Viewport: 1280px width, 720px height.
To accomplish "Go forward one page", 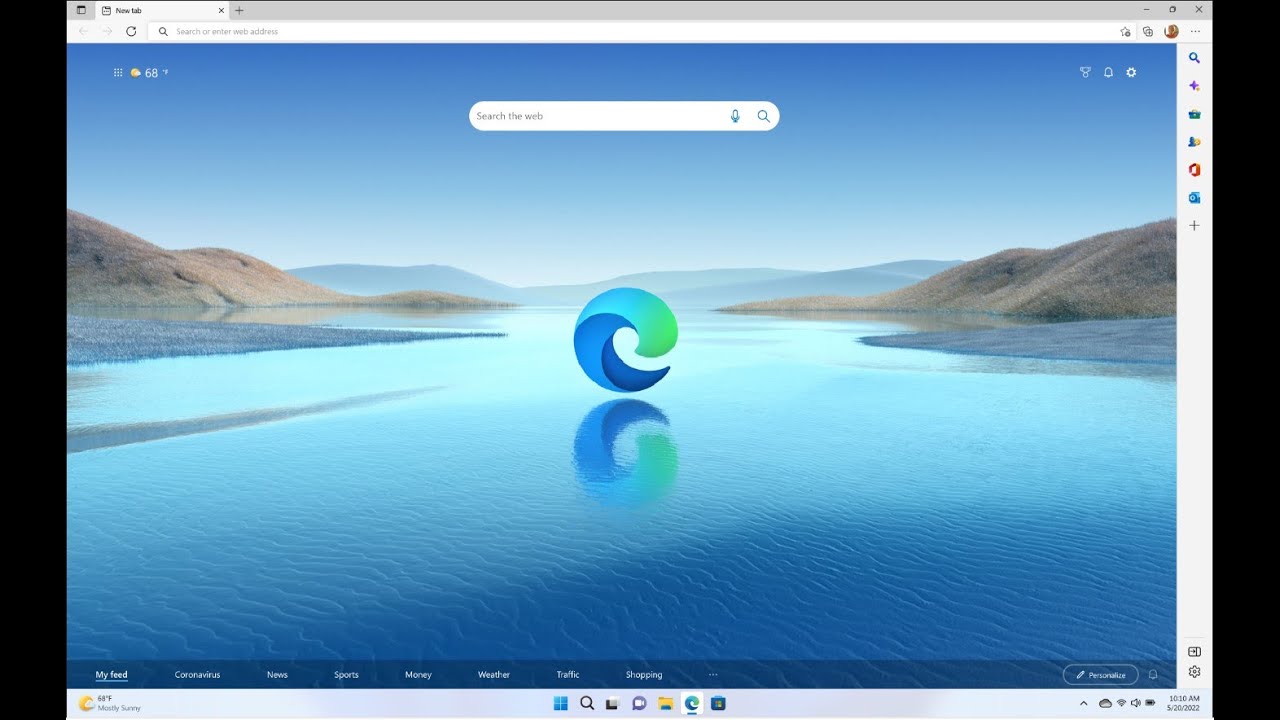I will coord(107,31).
